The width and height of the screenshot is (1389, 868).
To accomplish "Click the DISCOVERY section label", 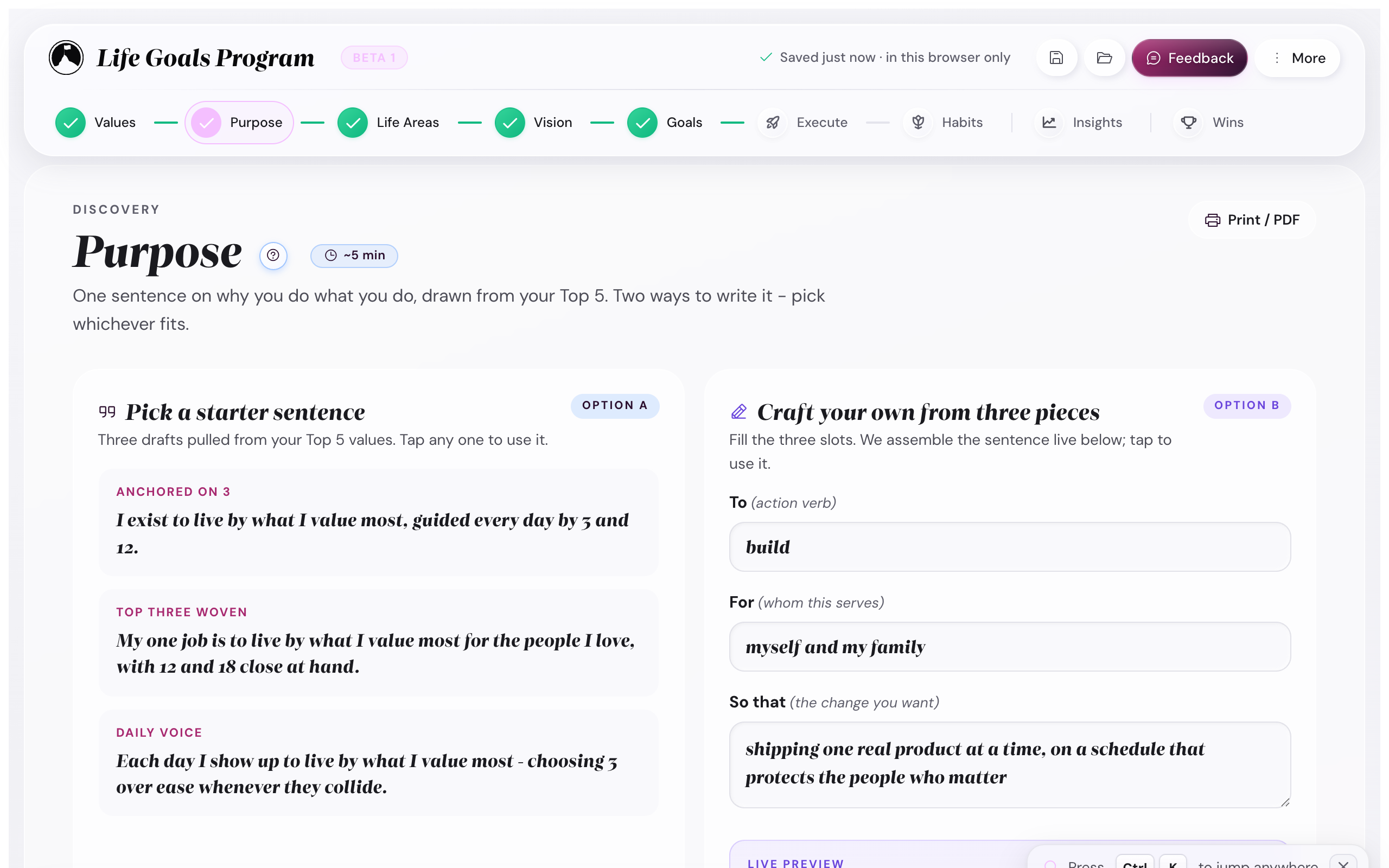I will pos(116,209).
